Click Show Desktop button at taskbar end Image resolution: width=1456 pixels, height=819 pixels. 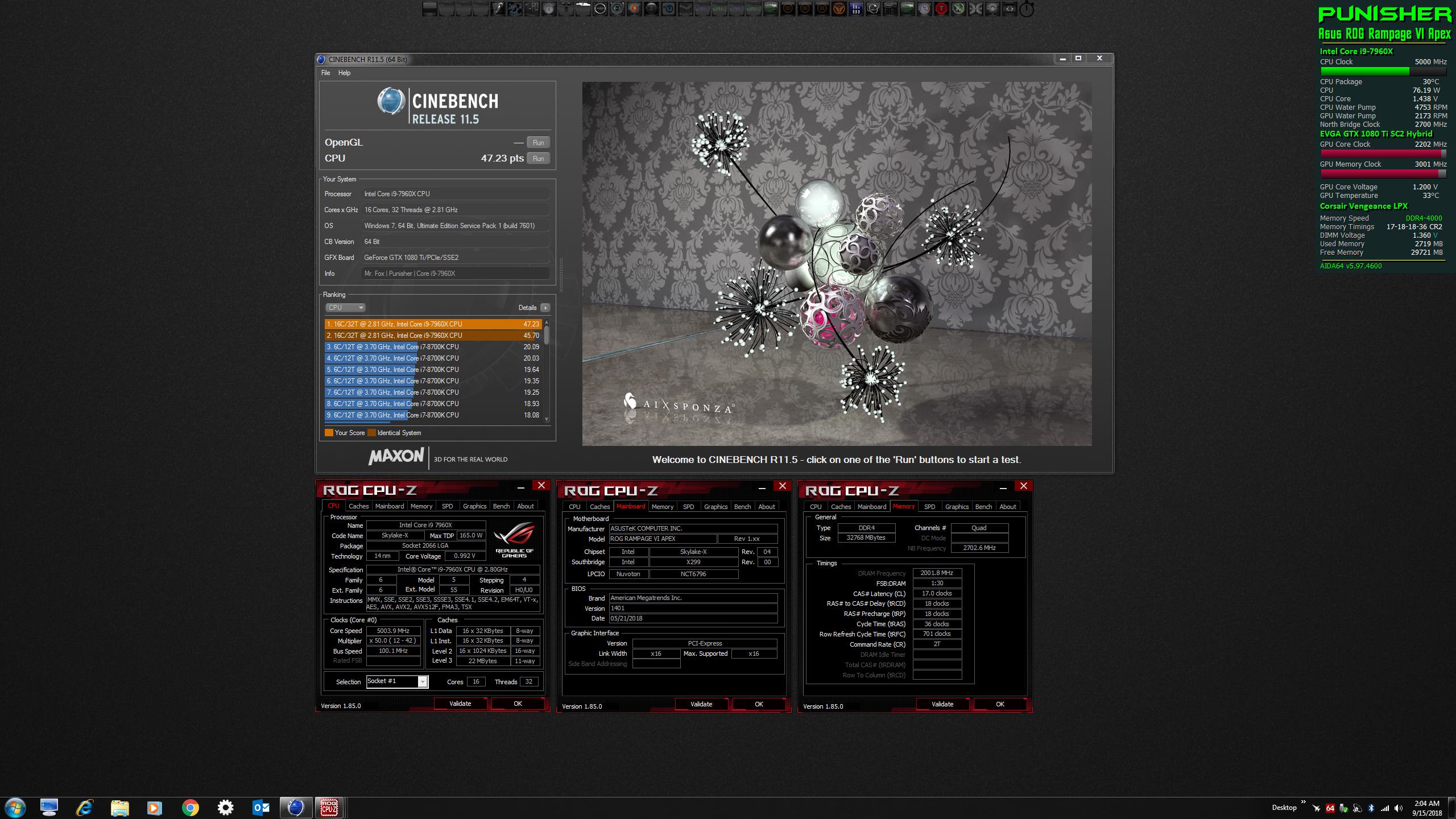click(x=1452, y=808)
